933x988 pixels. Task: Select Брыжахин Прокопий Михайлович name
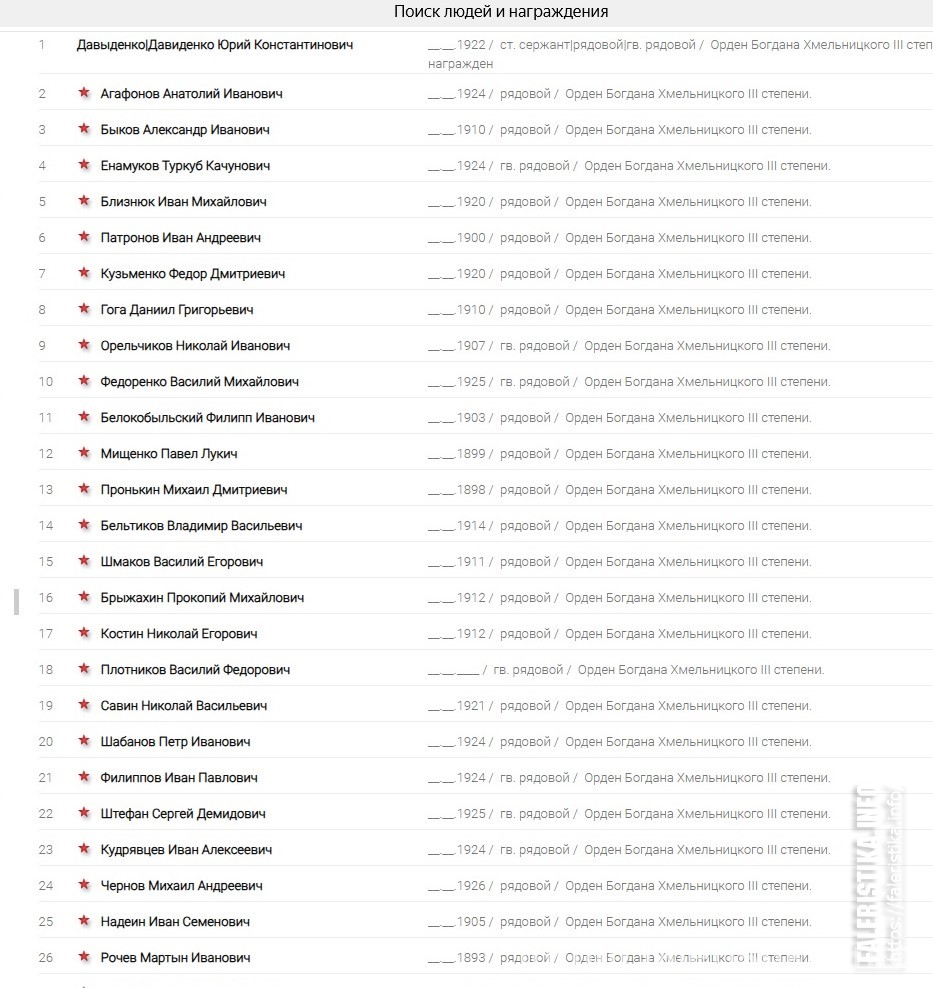point(202,598)
